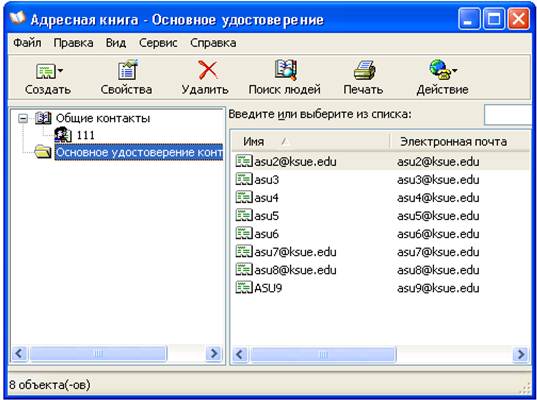Select contact named asu8@ksue.edu

[x=295, y=270]
